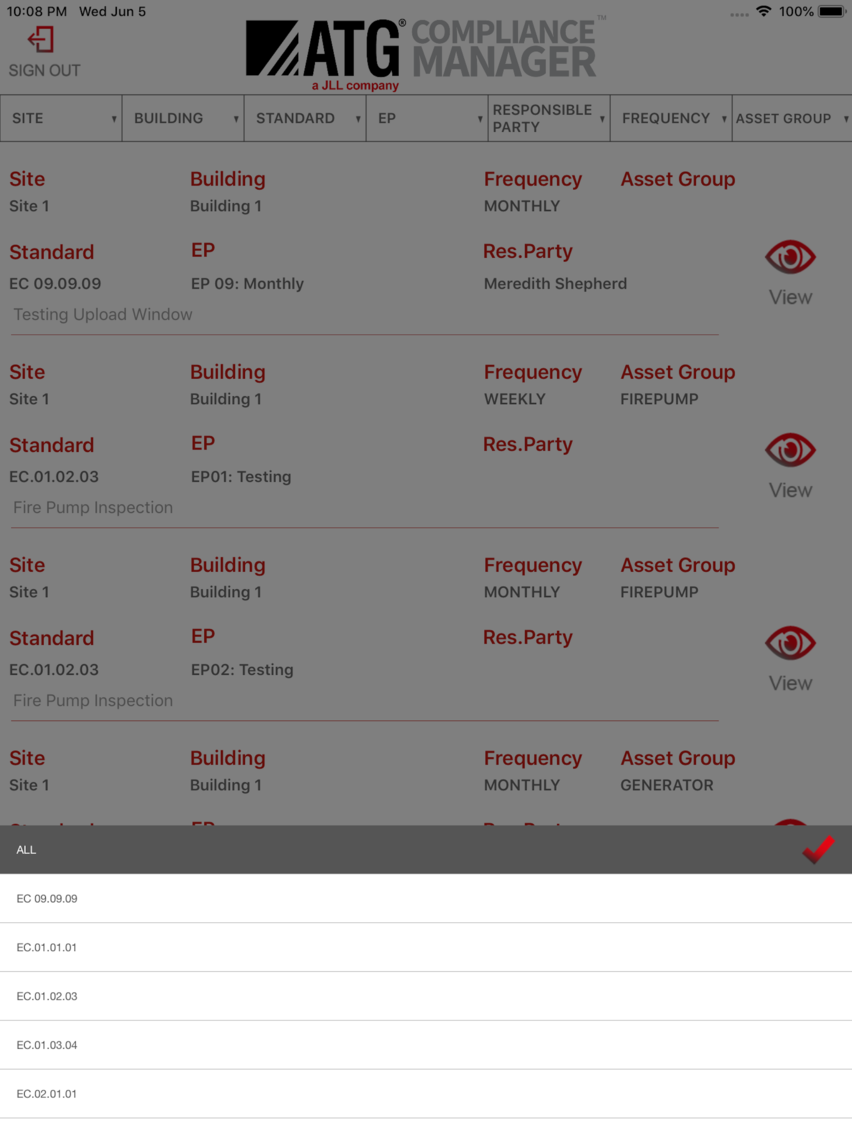Choose EC 09.09.09 from the list

[426, 898]
